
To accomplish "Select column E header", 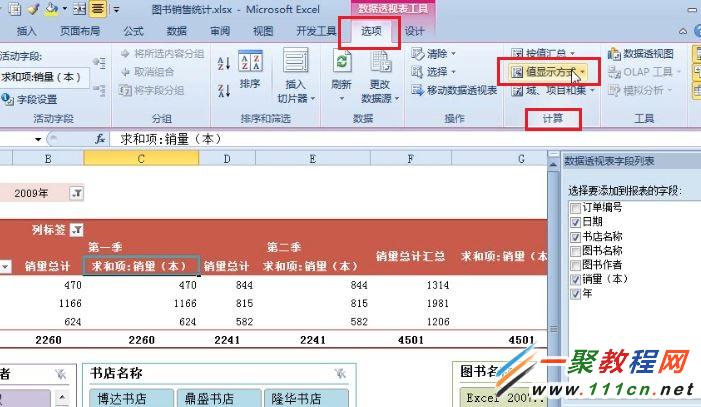I will 312,159.
